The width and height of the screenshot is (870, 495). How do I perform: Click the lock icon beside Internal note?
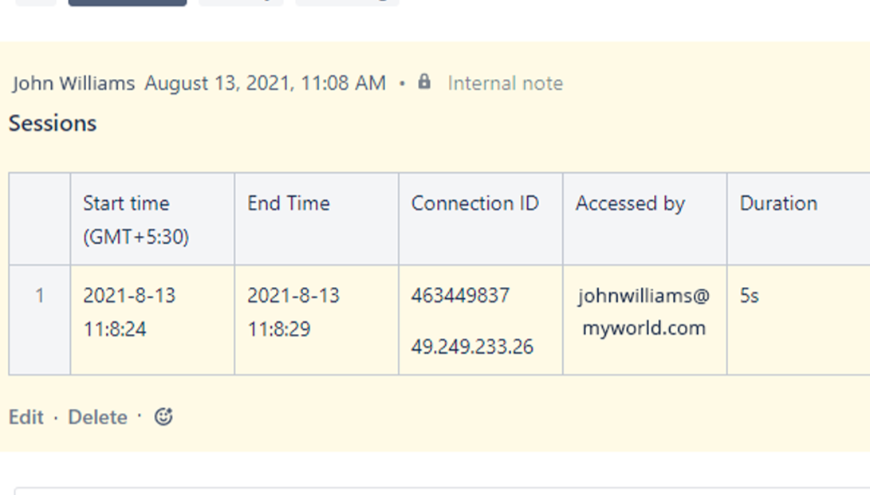[424, 83]
